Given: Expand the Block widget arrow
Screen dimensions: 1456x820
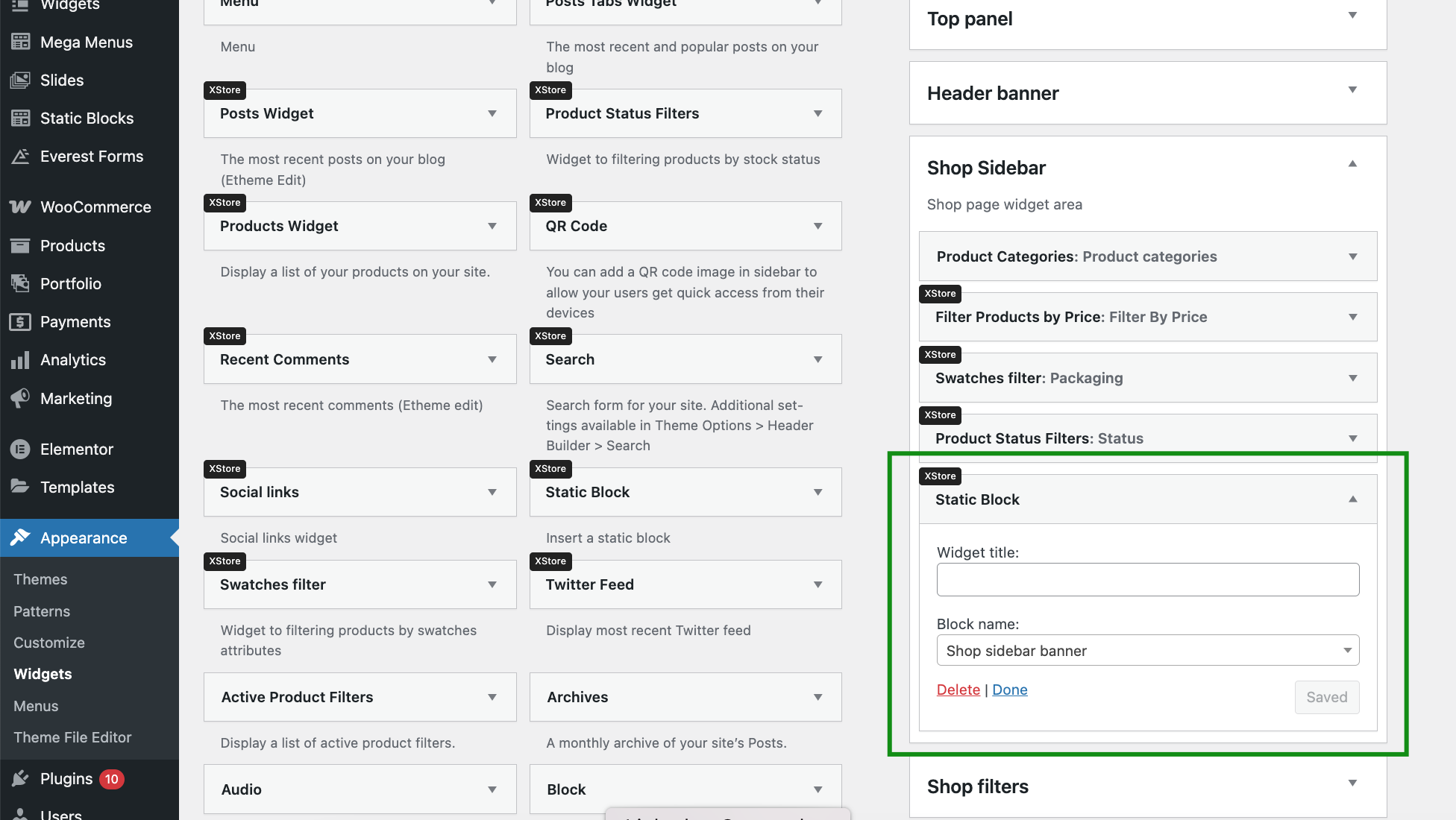Looking at the screenshot, I should 818,789.
